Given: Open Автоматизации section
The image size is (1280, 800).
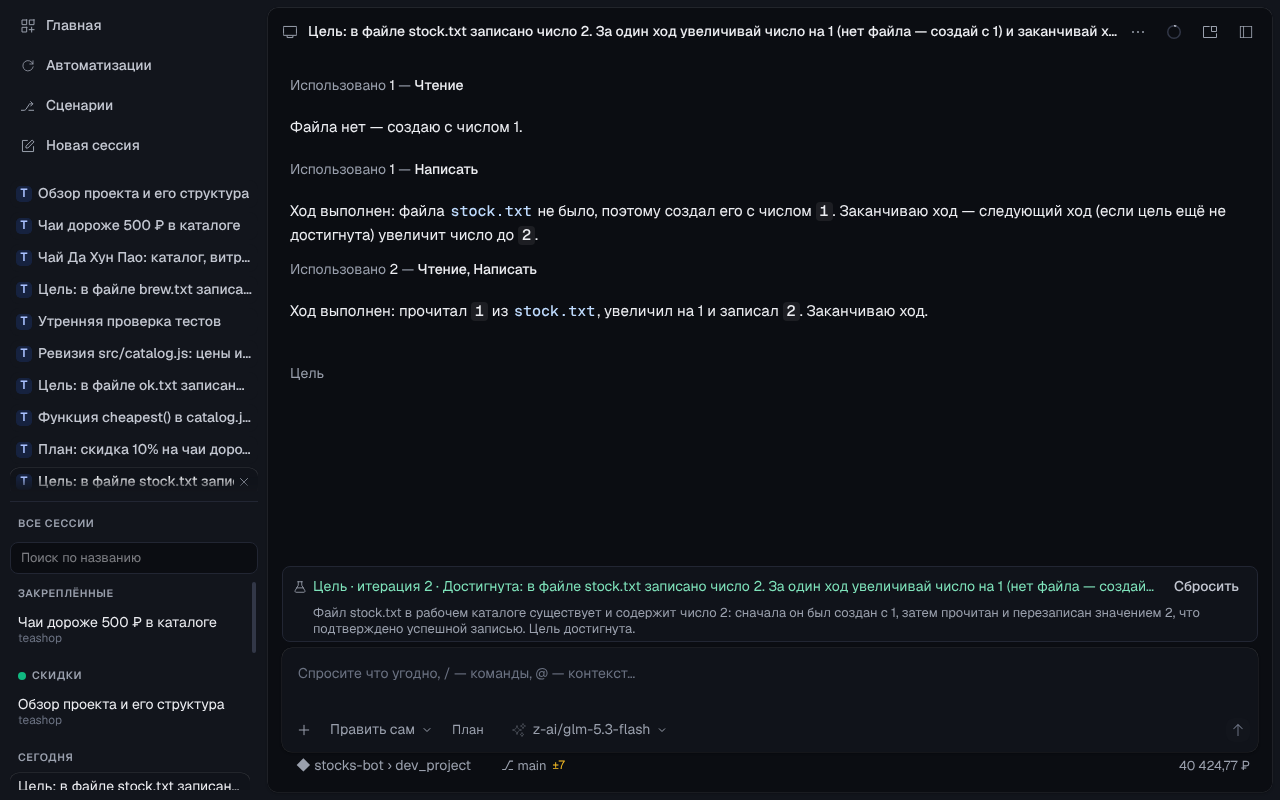Looking at the screenshot, I should click(99, 65).
